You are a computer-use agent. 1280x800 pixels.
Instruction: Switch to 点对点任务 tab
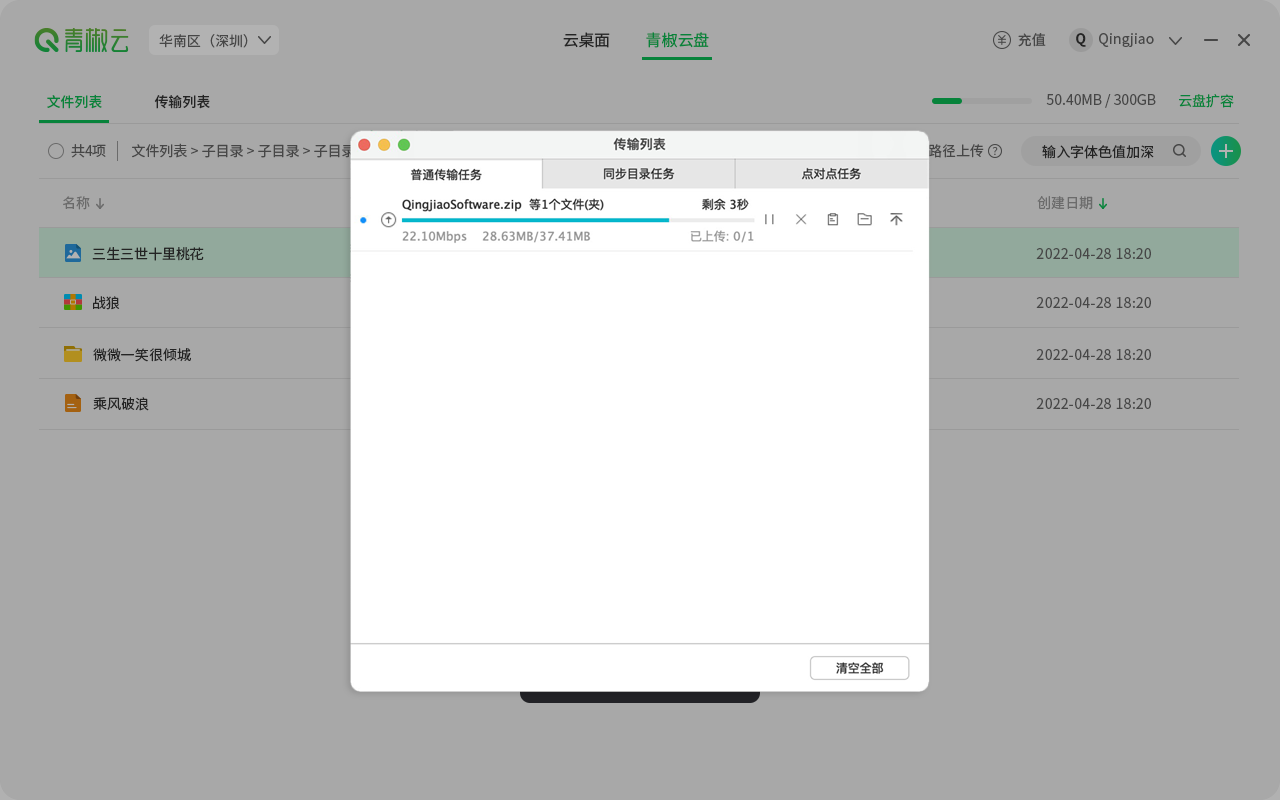point(832,173)
